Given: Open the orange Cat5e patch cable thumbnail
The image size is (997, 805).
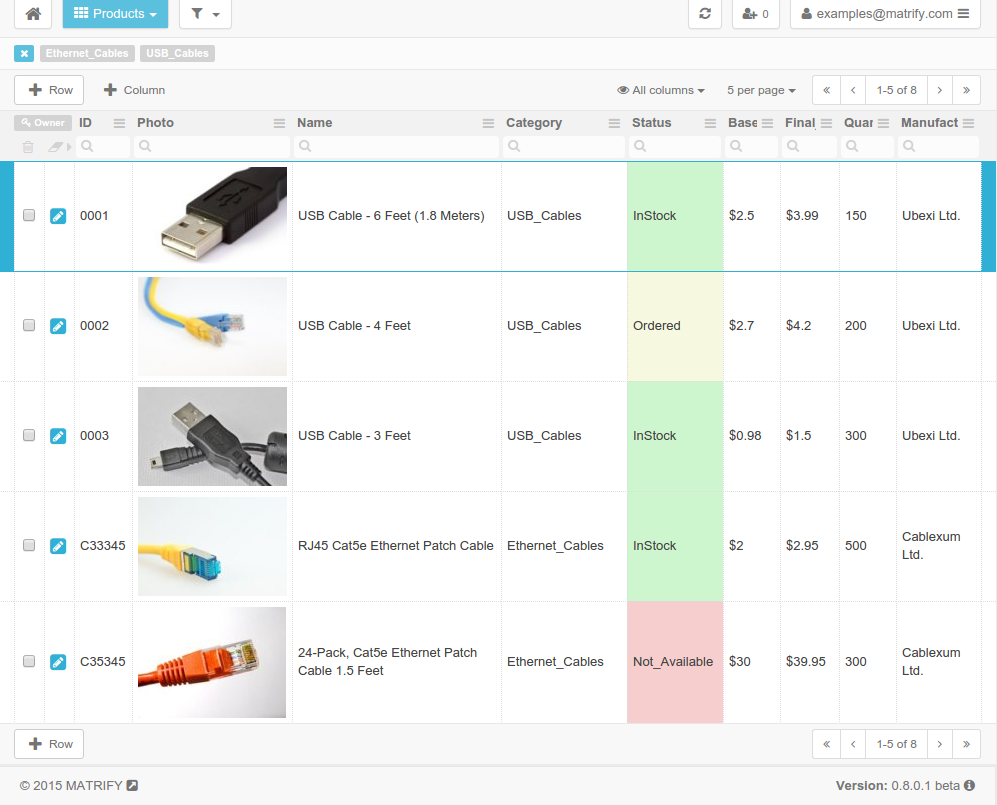Looking at the screenshot, I should pyautogui.click(x=211, y=661).
